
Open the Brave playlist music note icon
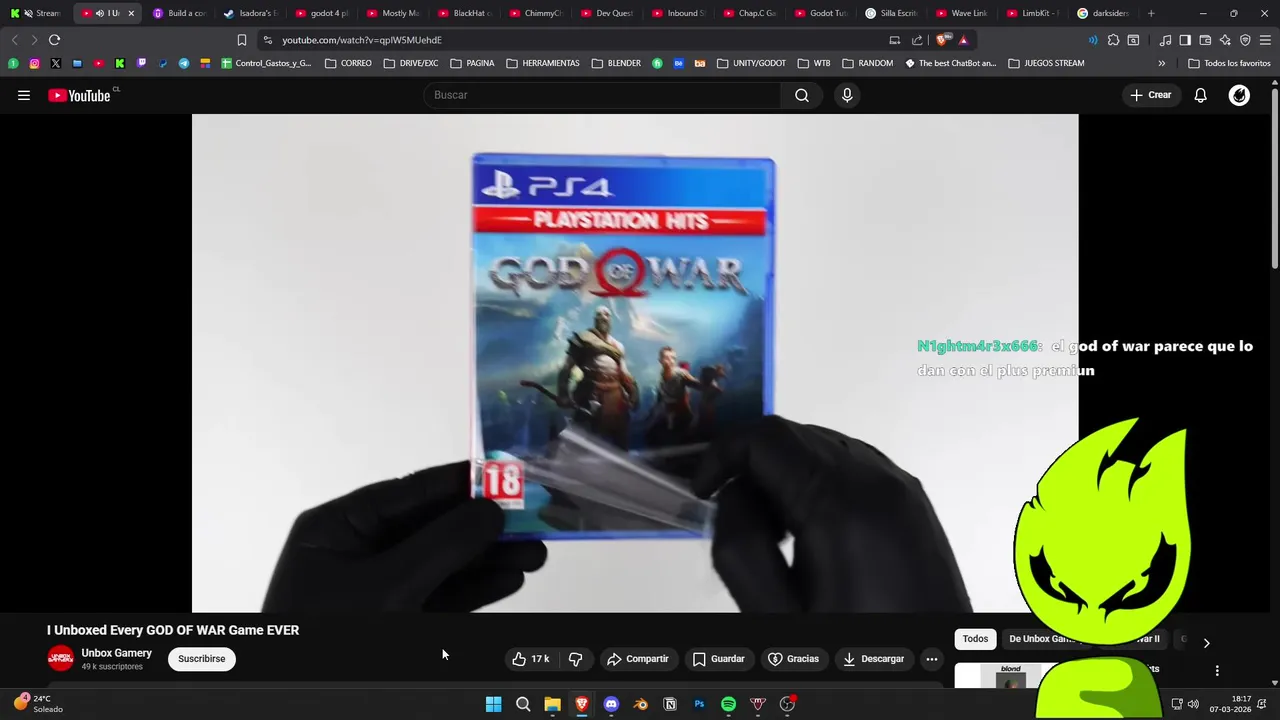click(1165, 40)
